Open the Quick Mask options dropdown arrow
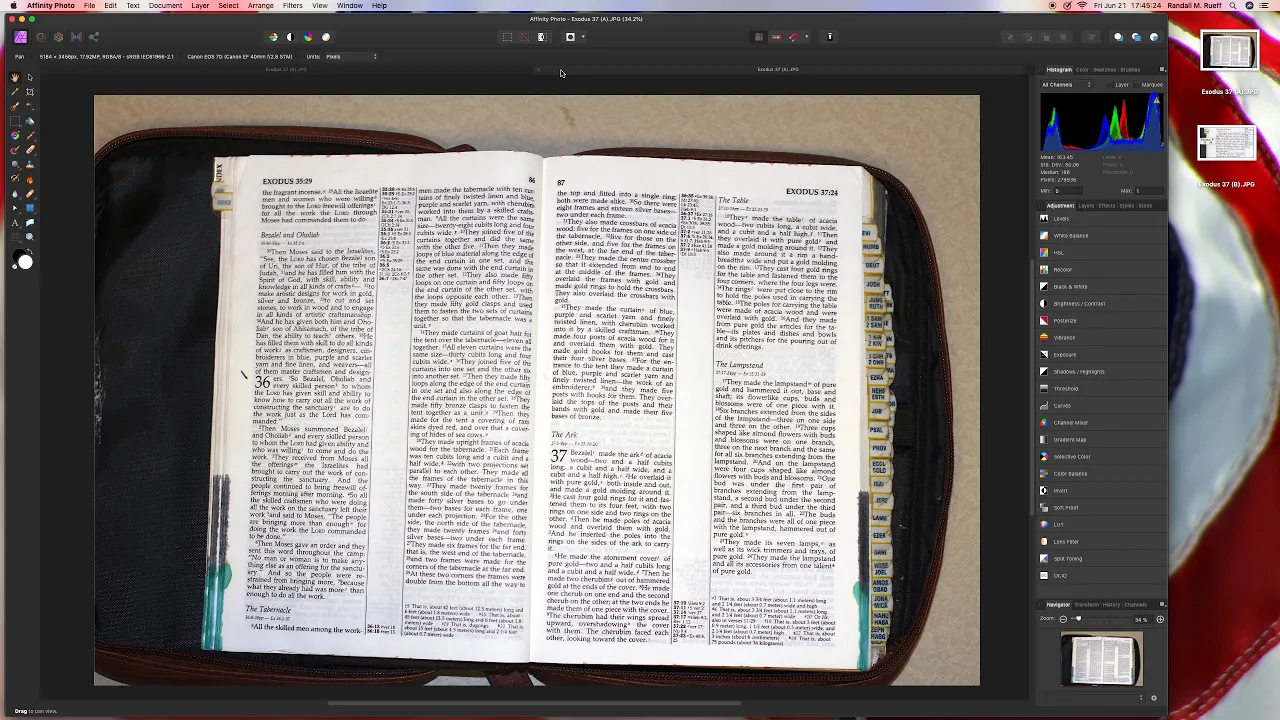 pos(583,37)
